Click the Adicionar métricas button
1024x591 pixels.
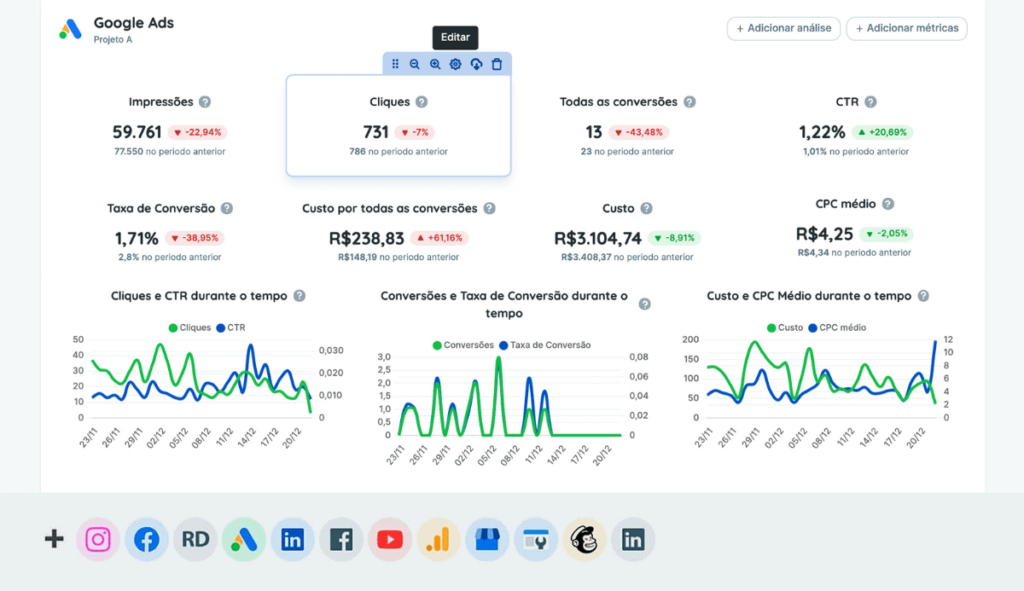906,29
